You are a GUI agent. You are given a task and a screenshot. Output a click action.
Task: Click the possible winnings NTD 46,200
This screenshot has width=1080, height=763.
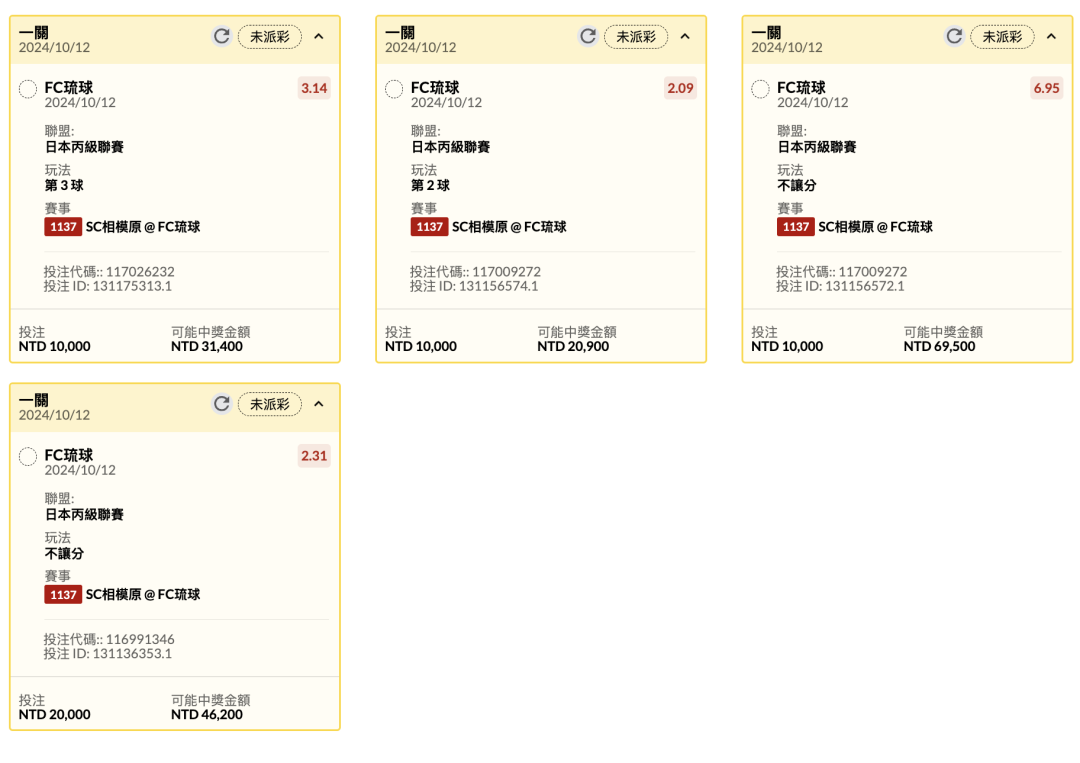(x=207, y=714)
